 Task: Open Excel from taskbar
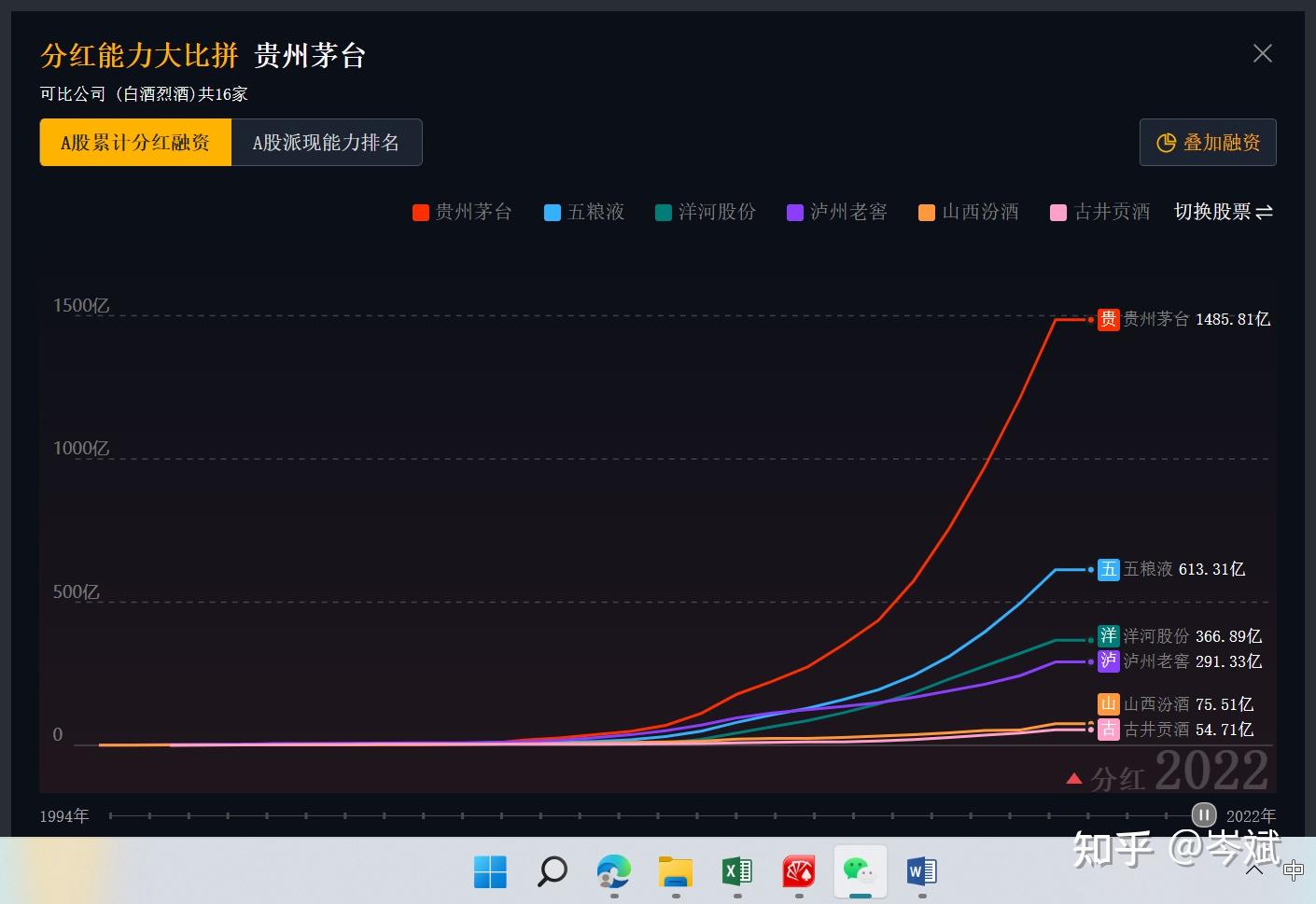(737, 872)
